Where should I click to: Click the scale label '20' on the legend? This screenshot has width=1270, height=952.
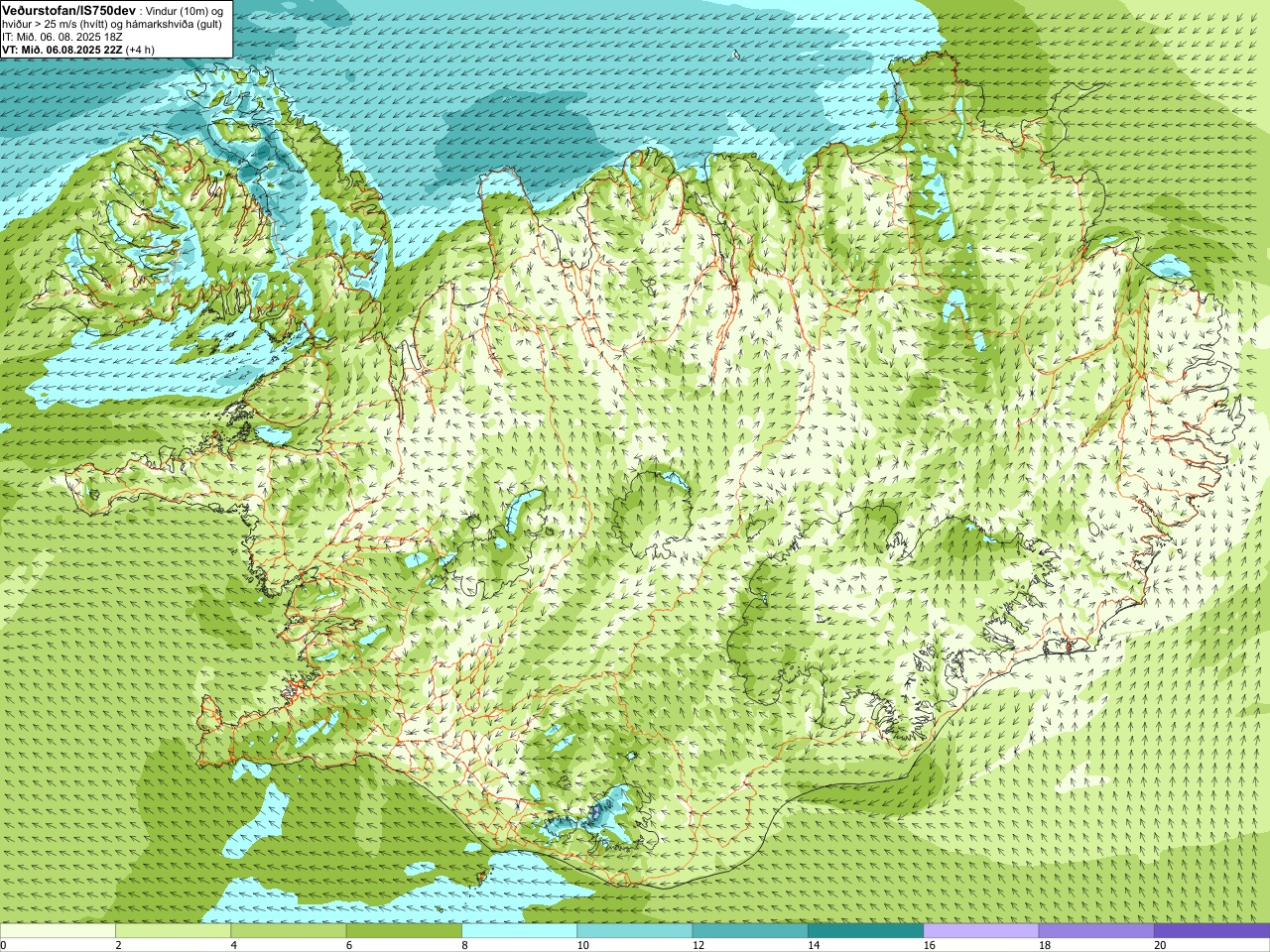tap(1160, 945)
